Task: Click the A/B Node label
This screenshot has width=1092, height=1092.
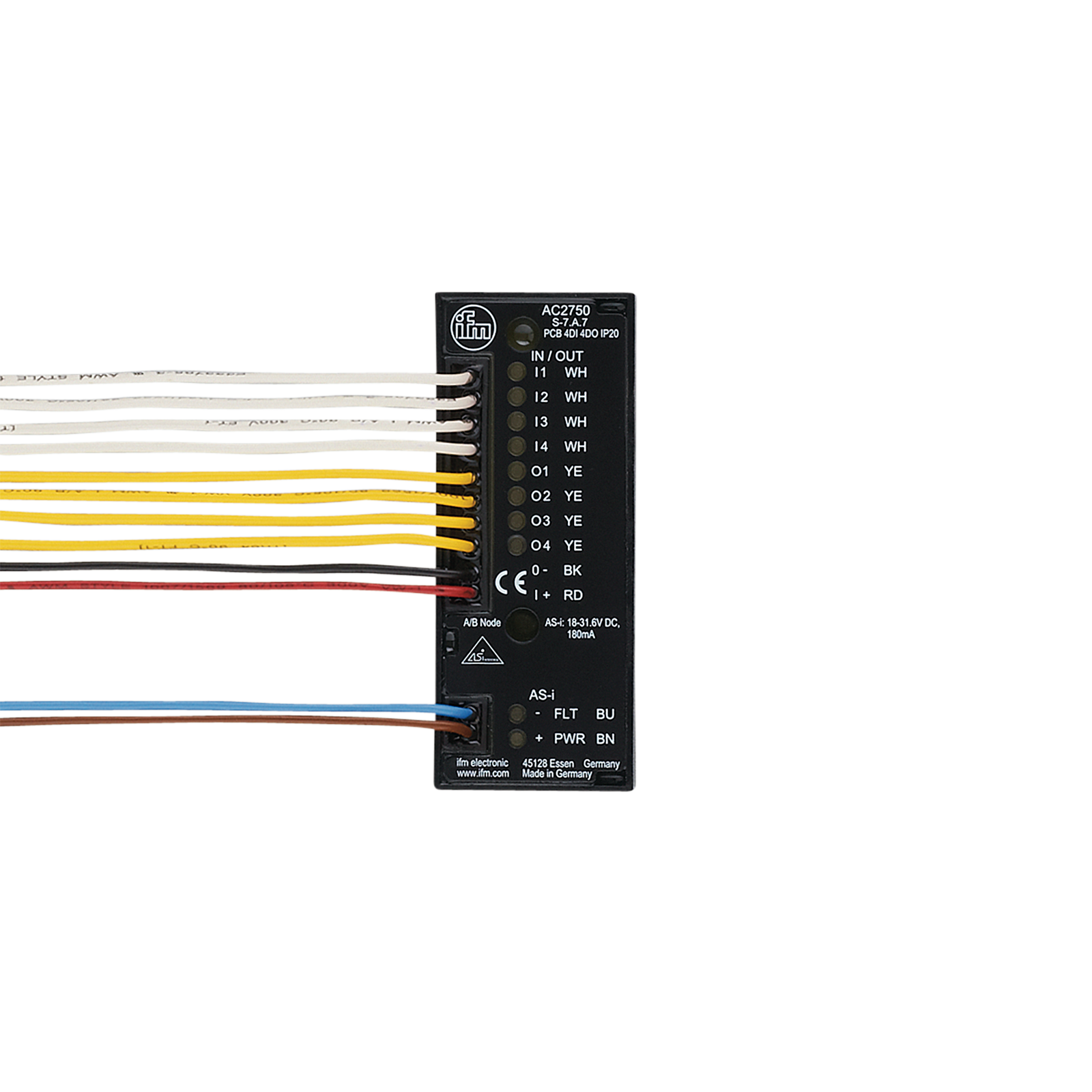Action: tap(482, 622)
